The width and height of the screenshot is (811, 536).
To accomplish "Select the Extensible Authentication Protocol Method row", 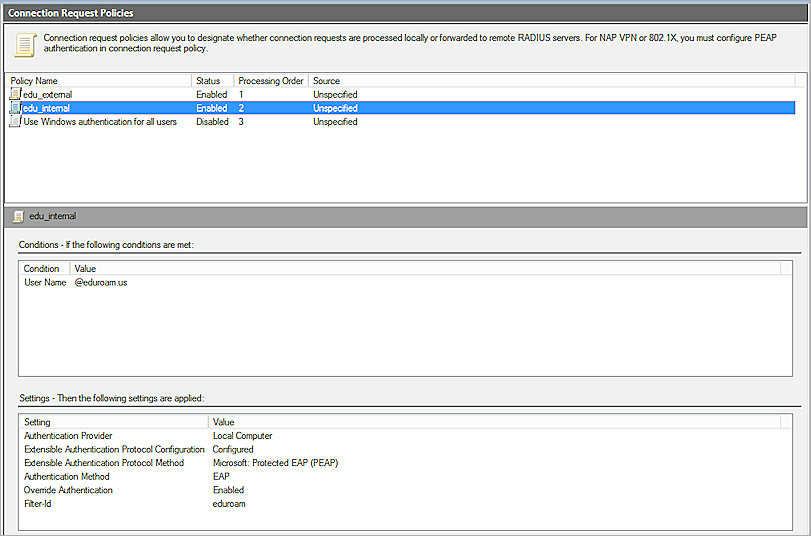I will click(x=104, y=463).
